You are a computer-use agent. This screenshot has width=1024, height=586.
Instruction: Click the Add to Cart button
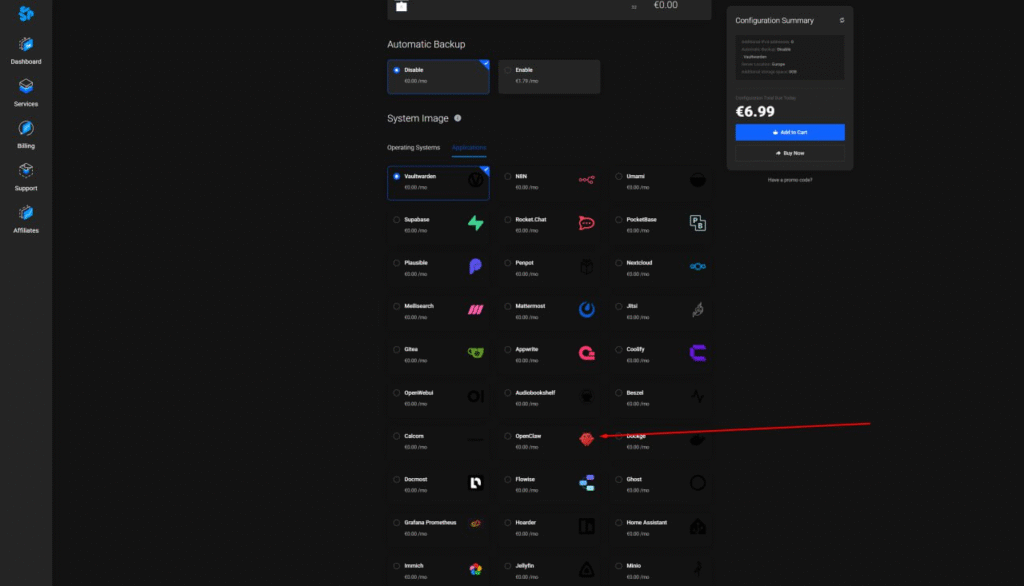tap(789, 132)
